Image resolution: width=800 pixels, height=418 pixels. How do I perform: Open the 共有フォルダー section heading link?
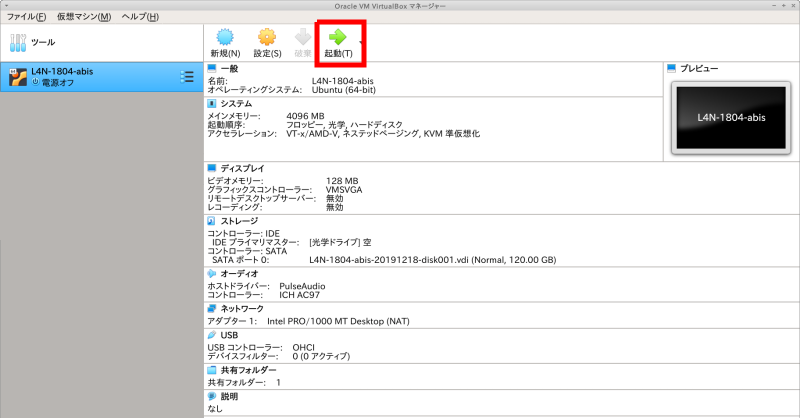[x=248, y=370]
